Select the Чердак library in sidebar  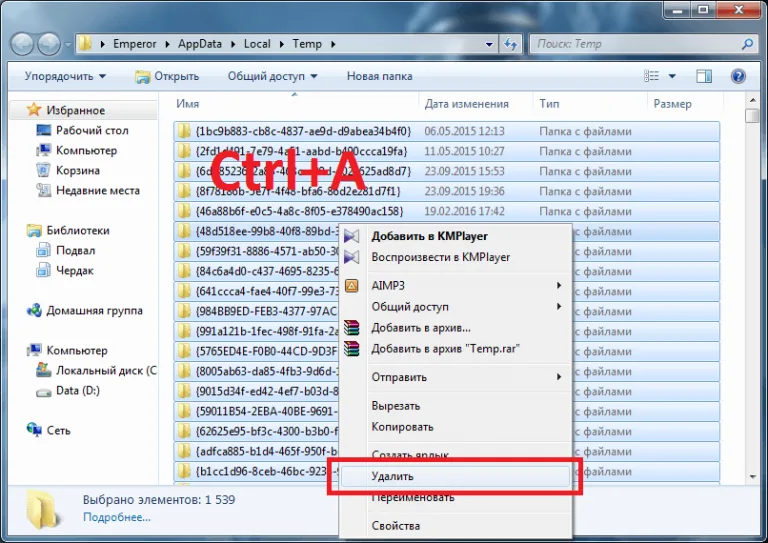click(x=74, y=270)
